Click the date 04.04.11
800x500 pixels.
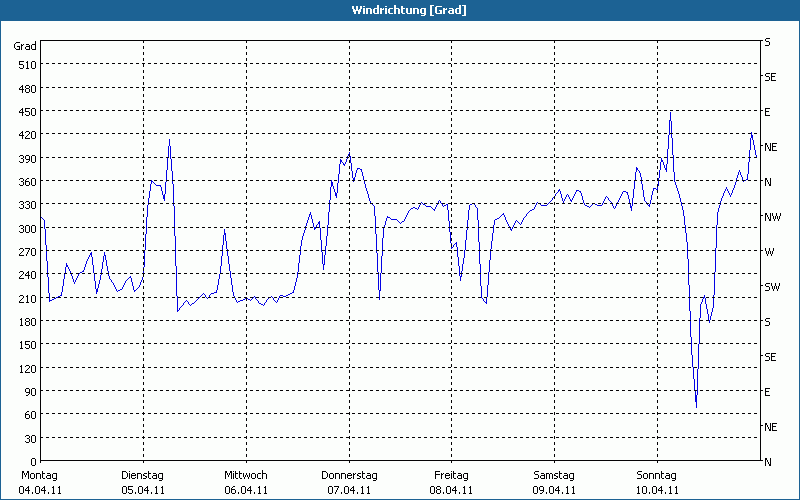click(x=40, y=490)
